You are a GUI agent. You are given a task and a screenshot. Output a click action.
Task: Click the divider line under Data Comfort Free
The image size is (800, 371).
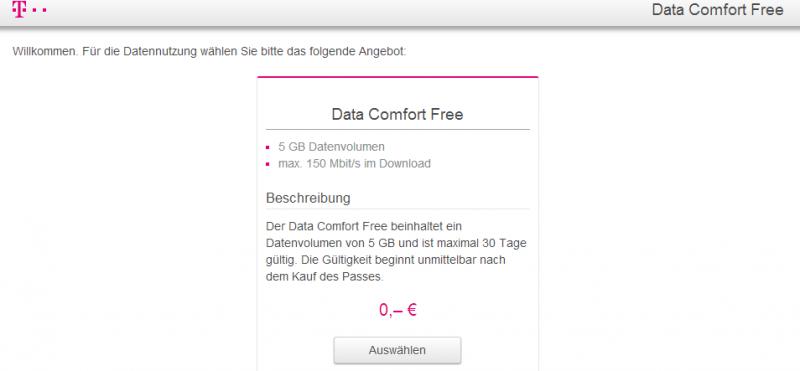pos(397,129)
